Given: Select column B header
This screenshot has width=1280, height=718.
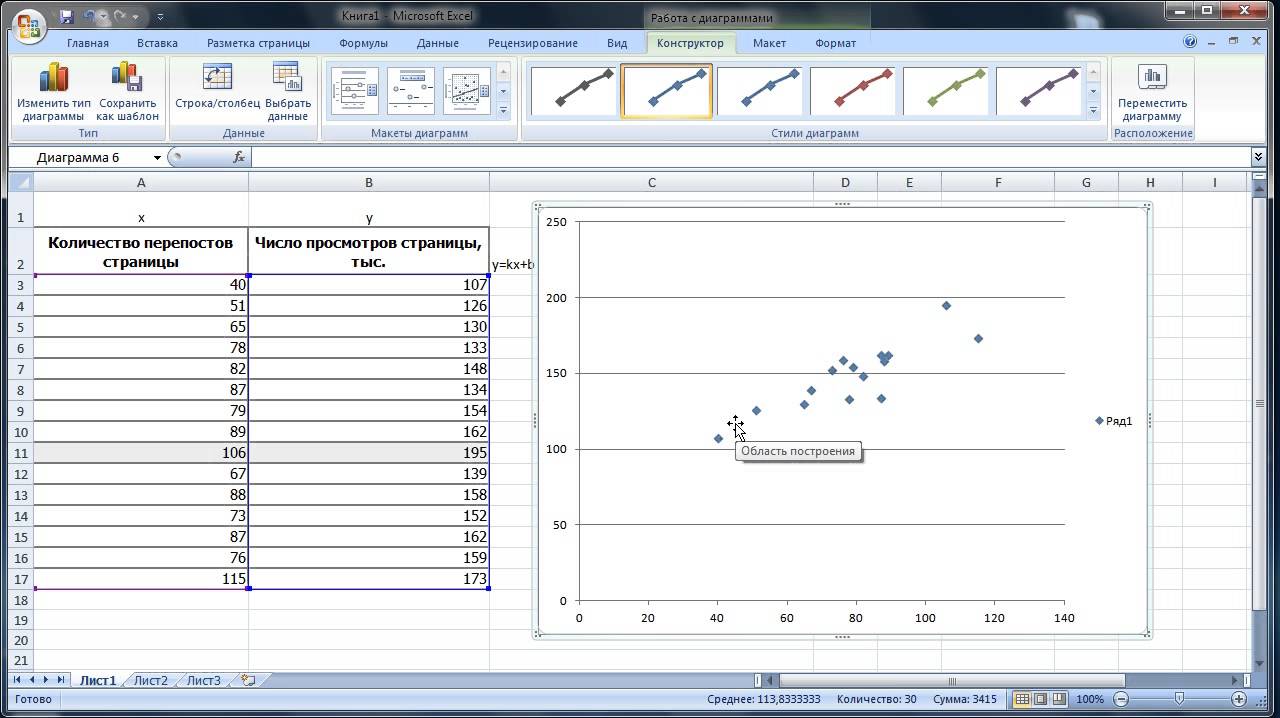Looking at the screenshot, I should point(369,182).
